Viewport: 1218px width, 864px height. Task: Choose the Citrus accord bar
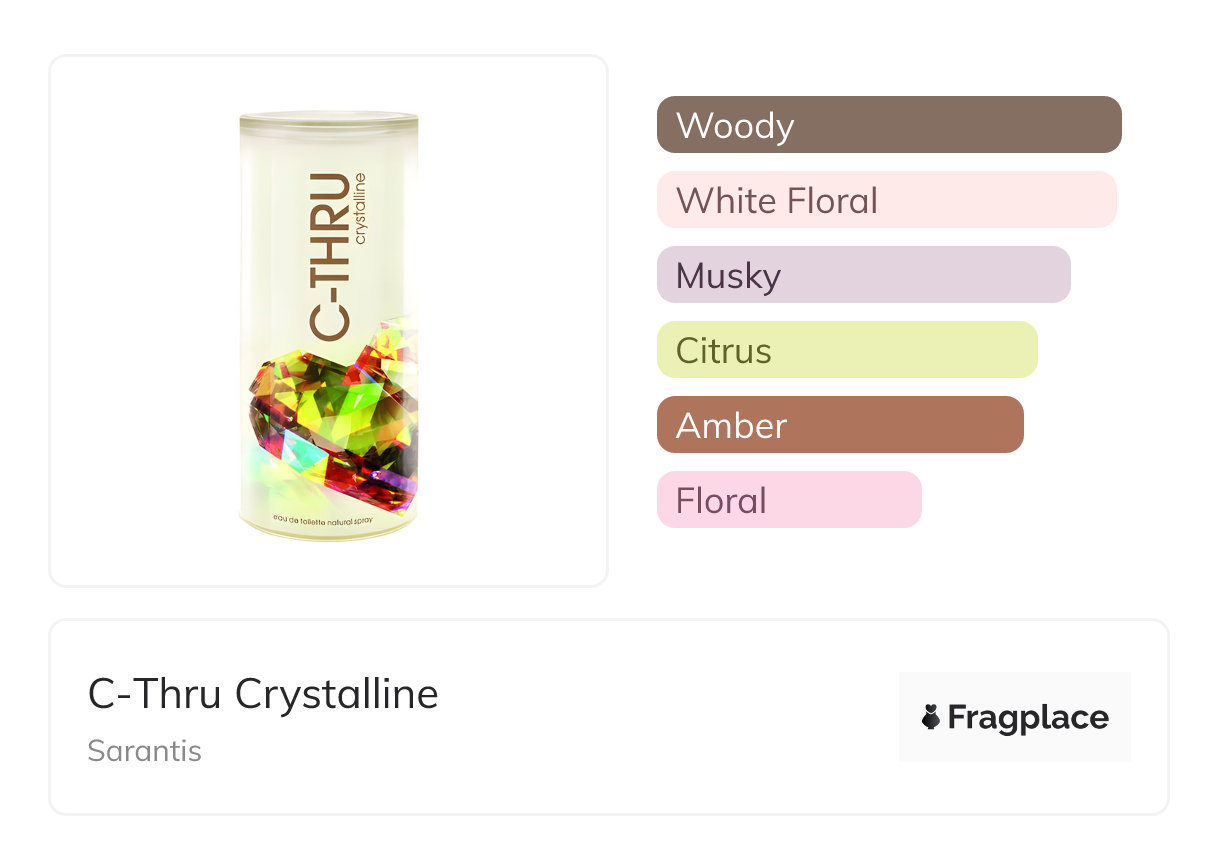click(x=846, y=350)
